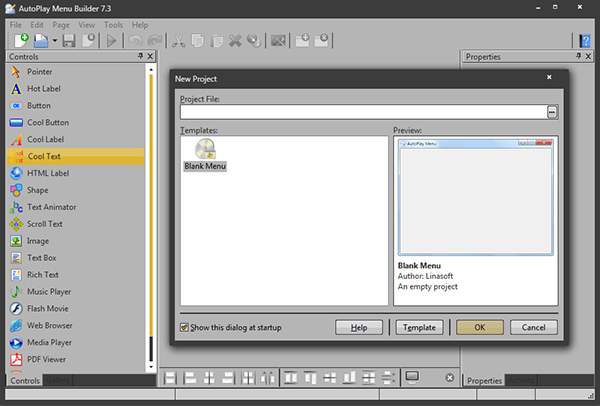
Task: Click the Delete X toolbar icon
Action: (x=235, y=41)
